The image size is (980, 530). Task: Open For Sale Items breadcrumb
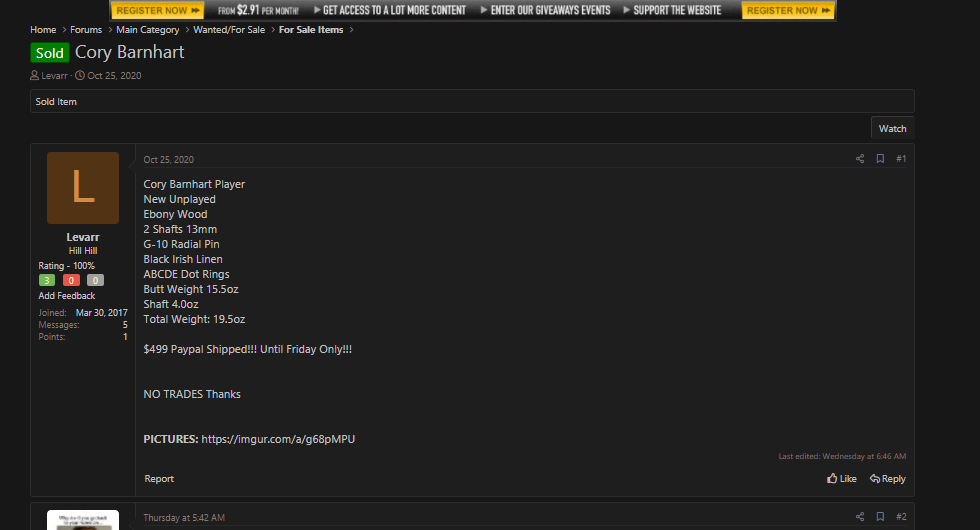point(311,30)
